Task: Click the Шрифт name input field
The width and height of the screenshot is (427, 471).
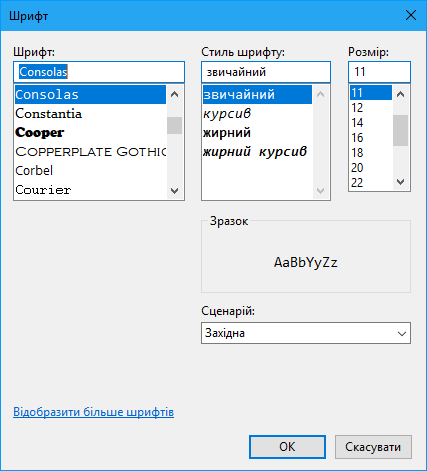Action: click(x=99, y=72)
